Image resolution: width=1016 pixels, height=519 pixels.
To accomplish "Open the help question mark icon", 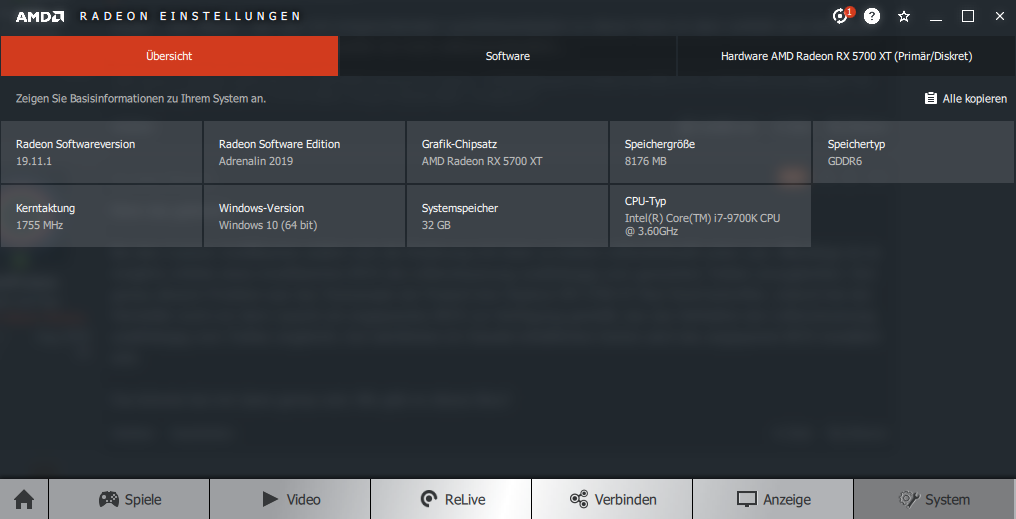I will coord(872,16).
